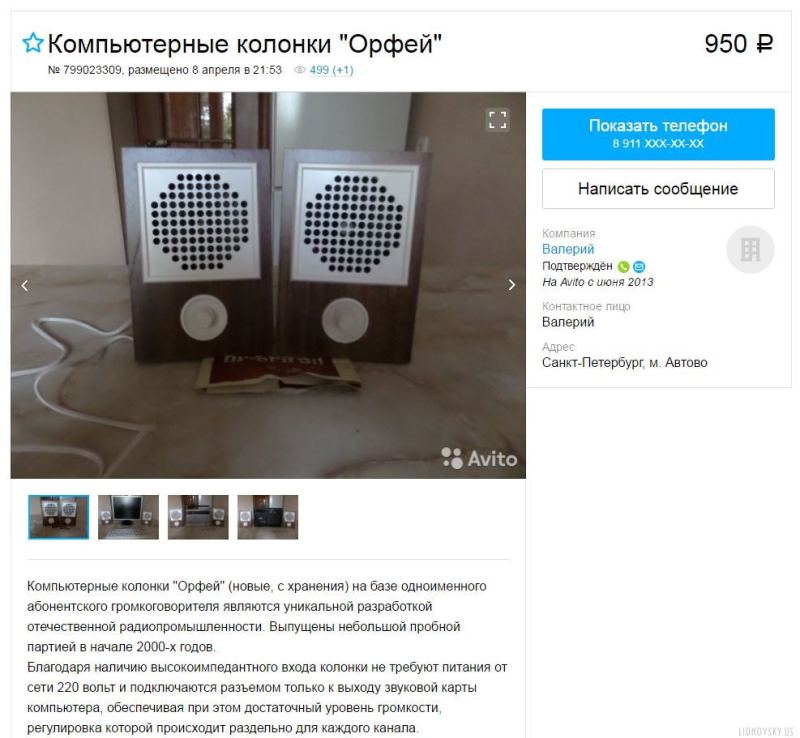Click the green verified phone icon
Screen dimensions: 800x738
[623, 266]
